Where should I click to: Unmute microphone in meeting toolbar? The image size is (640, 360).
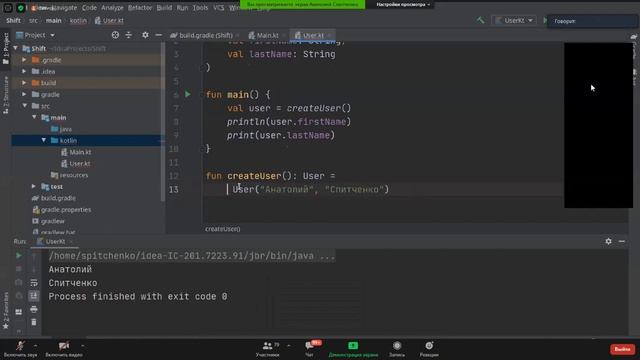tap(20, 349)
